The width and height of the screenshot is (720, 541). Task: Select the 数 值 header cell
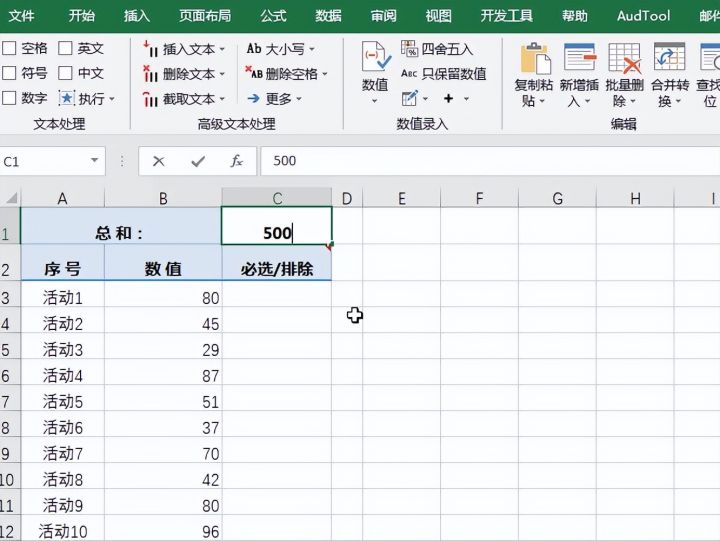(x=163, y=262)
